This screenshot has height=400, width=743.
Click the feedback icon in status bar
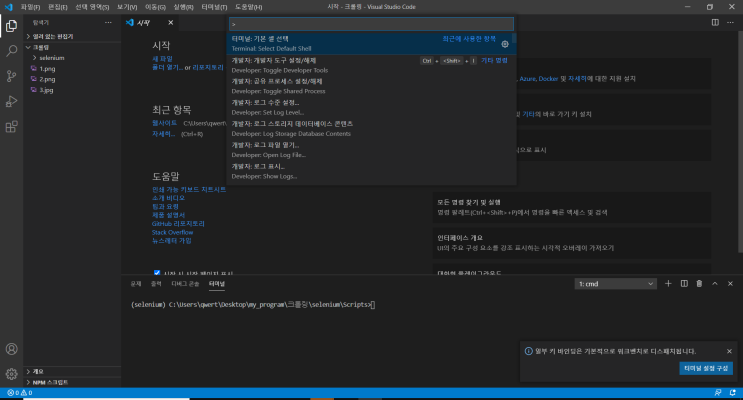click(x=718, y=393)
